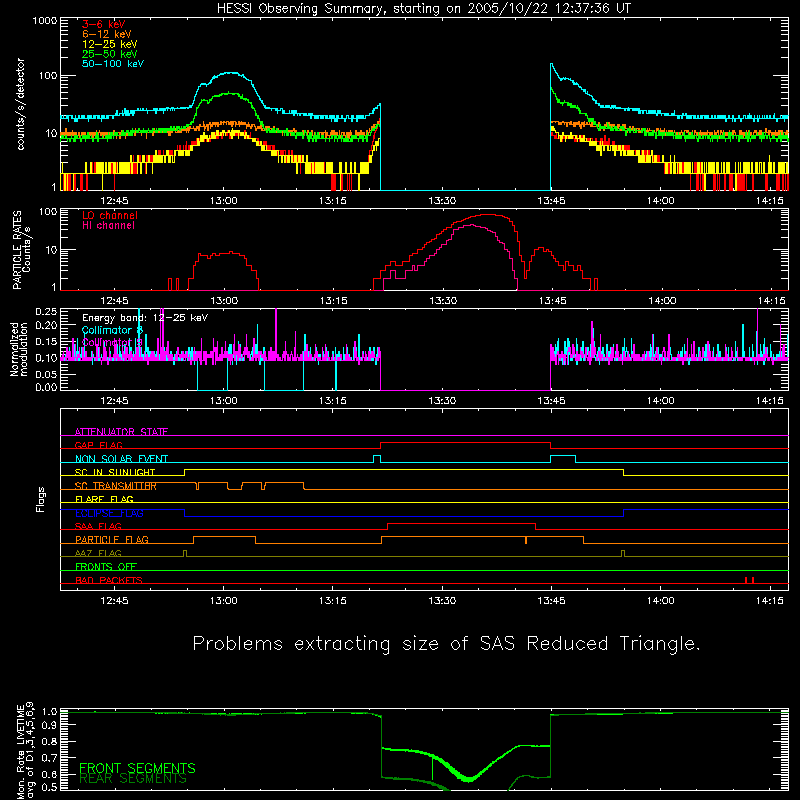Click the FRONTS_OFF flag label

pos(106,566)
